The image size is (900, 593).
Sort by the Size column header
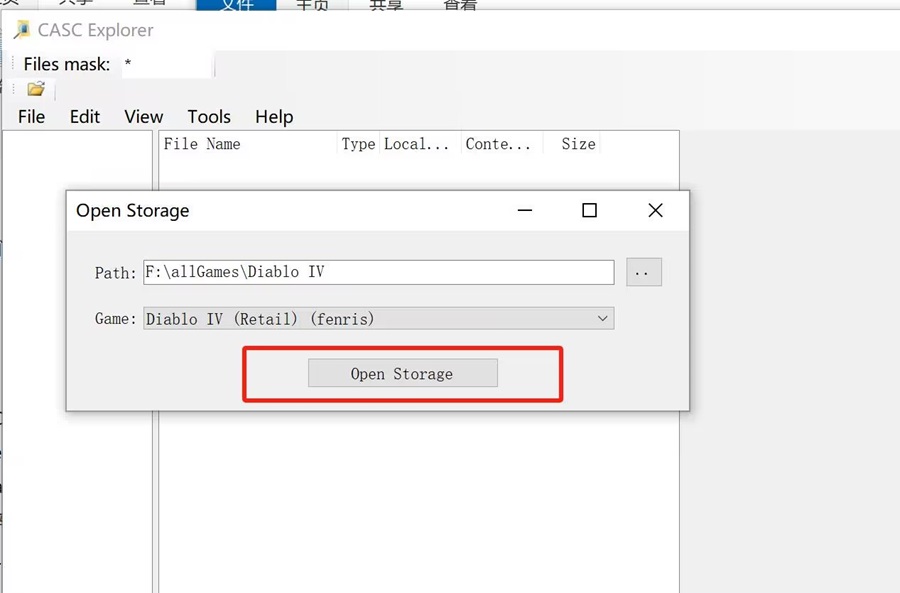[x=578, y=144]
